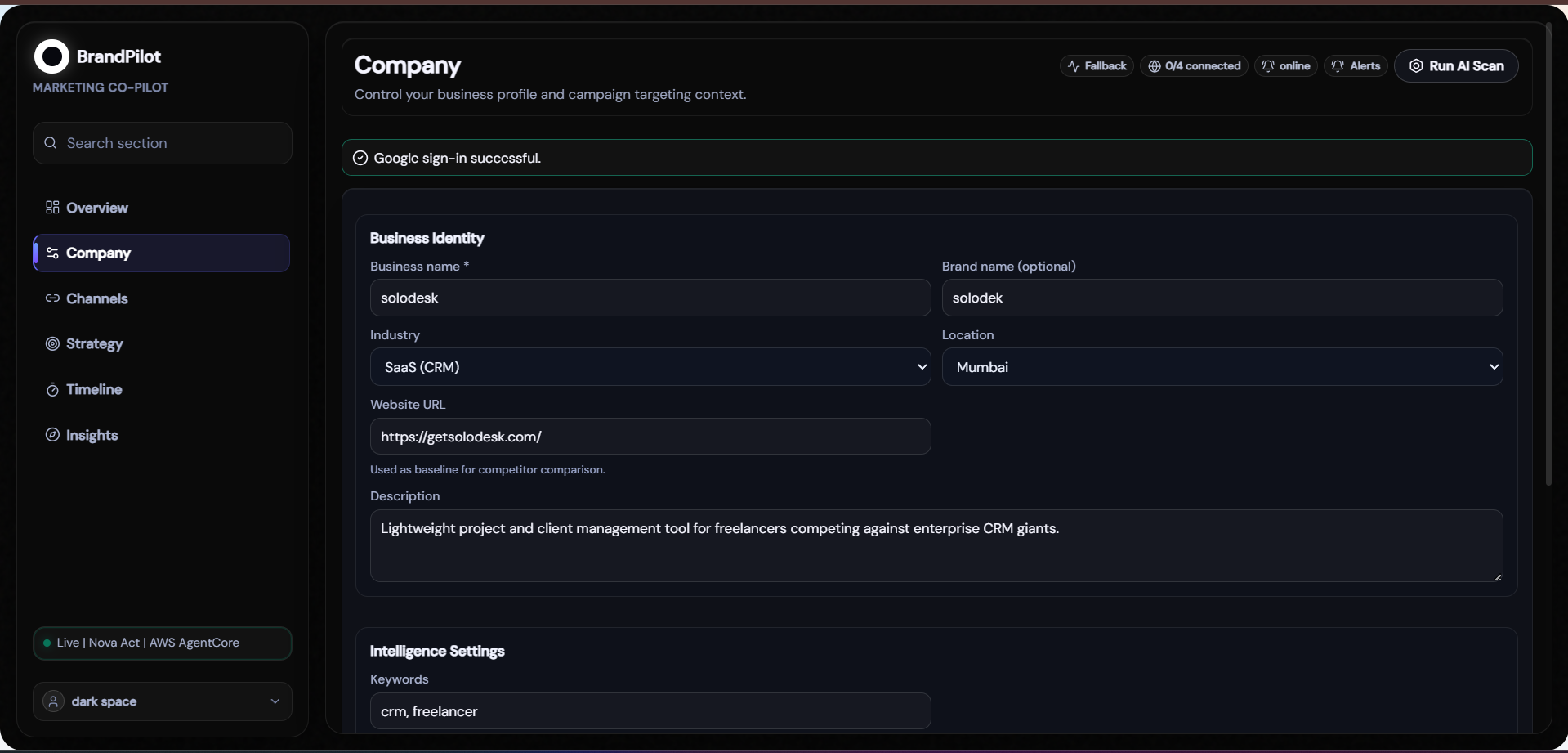This screenshot has width=1568, height=753.
Task: Click the Timeline stopwatch icon
Action: (52, 390)
